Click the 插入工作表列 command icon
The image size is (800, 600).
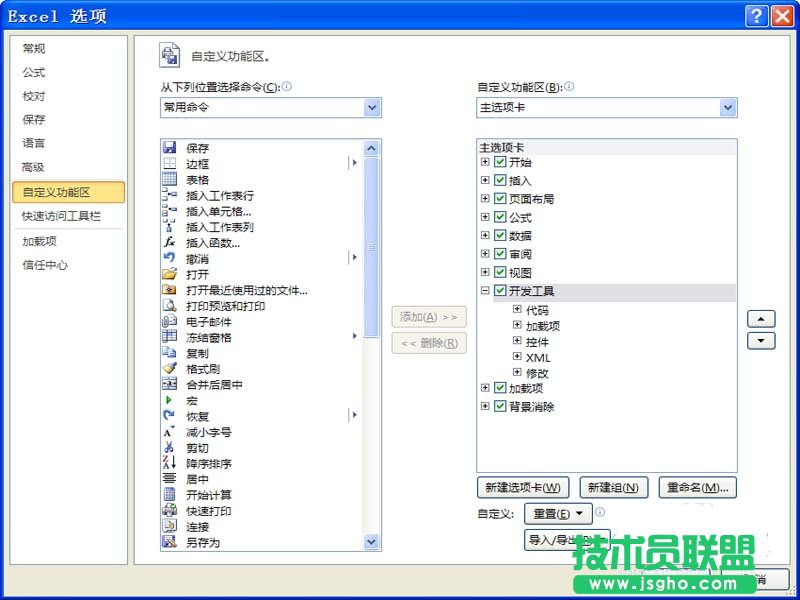(x=169, y=227)
